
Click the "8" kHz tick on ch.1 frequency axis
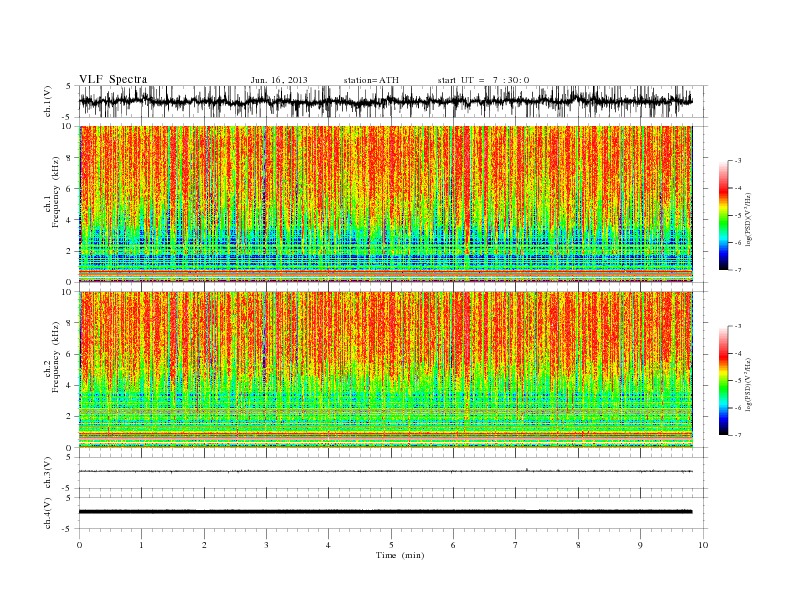pos(69,158)
